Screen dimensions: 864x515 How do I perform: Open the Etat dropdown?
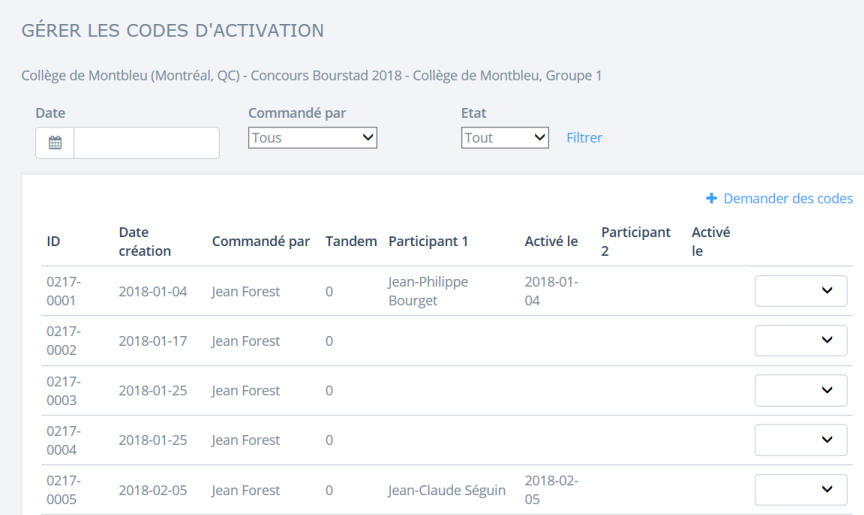[505, 138]
